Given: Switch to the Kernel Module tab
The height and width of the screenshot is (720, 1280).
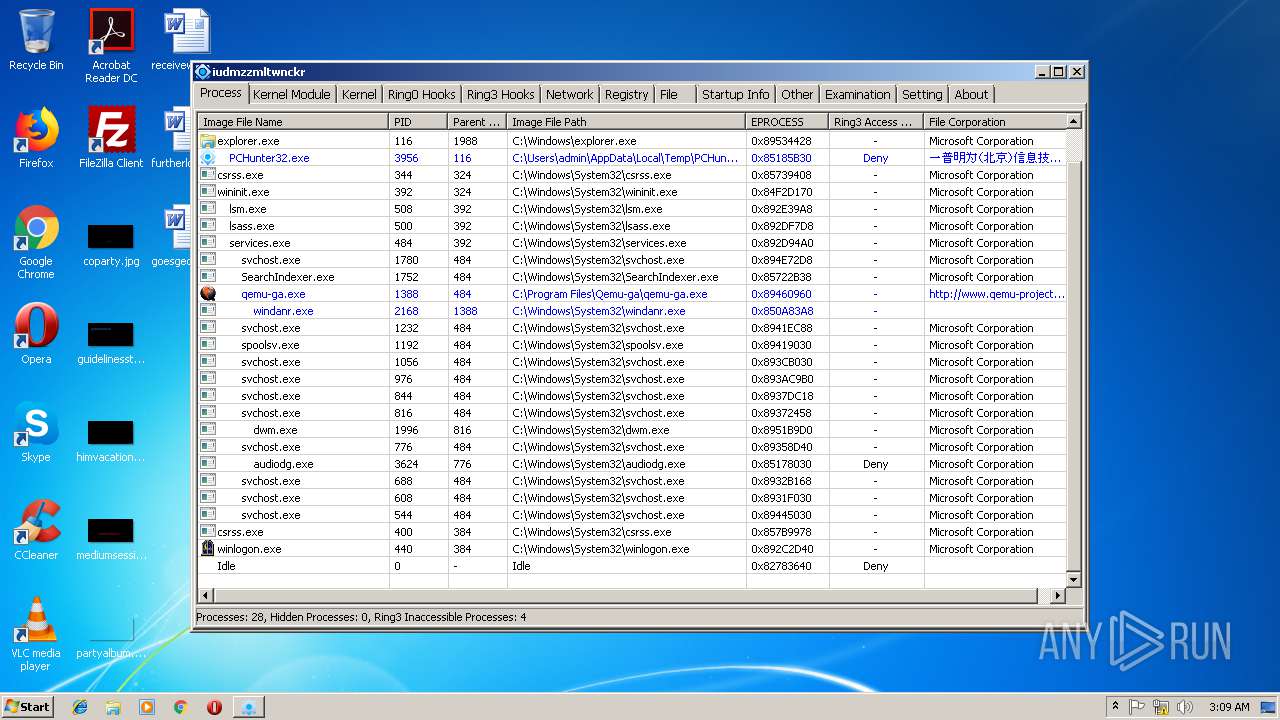Looking at the screenshot, I should [291, 94].
